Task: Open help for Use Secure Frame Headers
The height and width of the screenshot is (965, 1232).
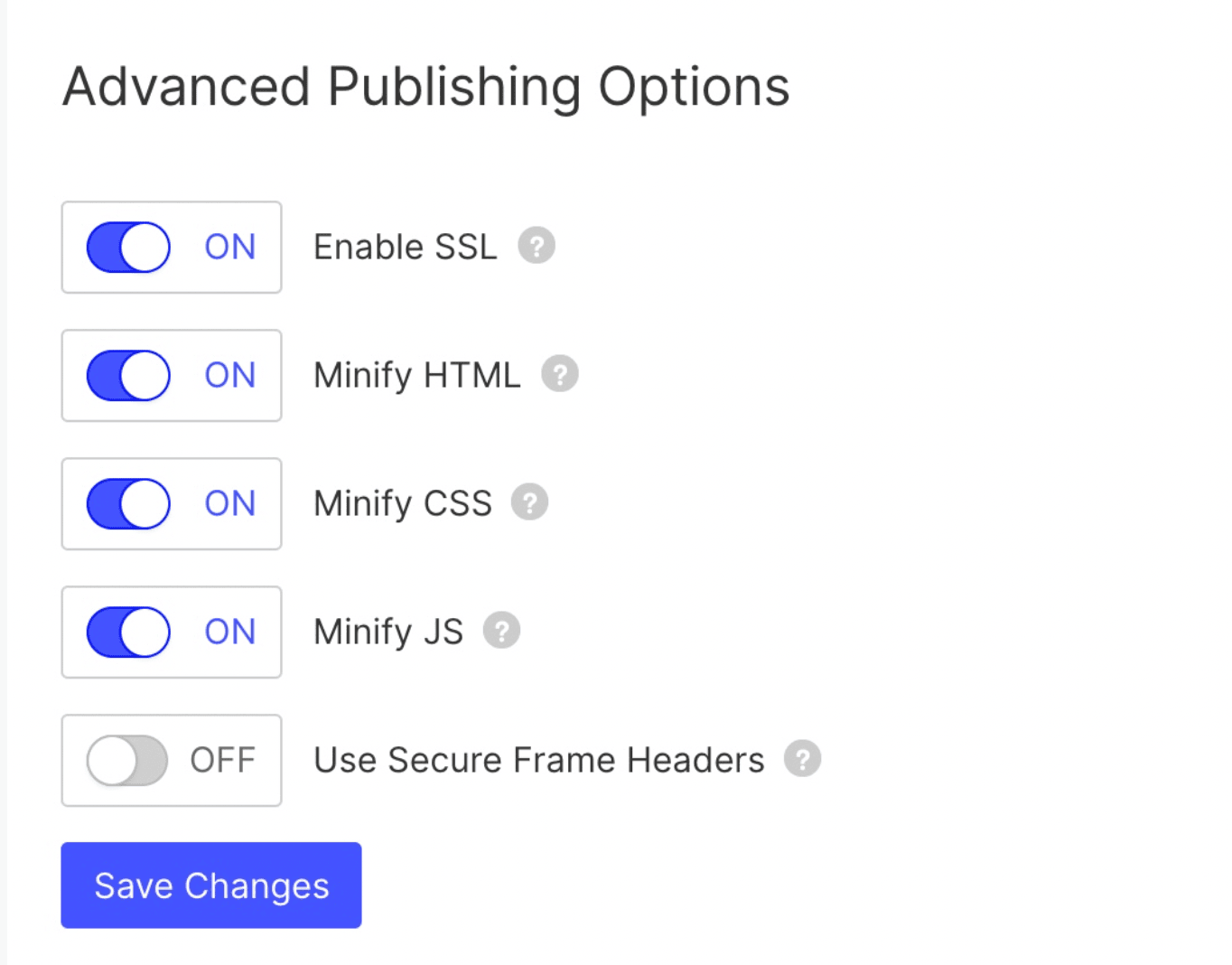Action: (802, 759)
